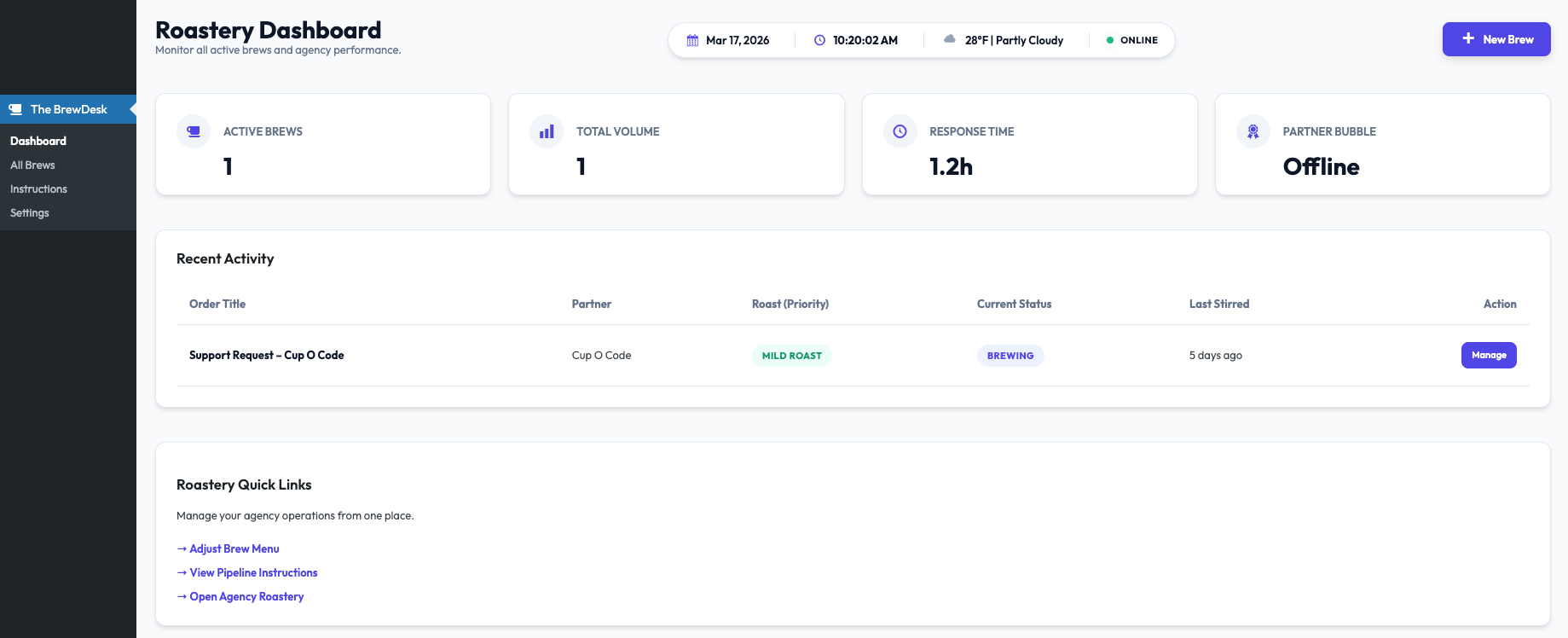Click the cloud weather icon in status bar

click(950, 39)
